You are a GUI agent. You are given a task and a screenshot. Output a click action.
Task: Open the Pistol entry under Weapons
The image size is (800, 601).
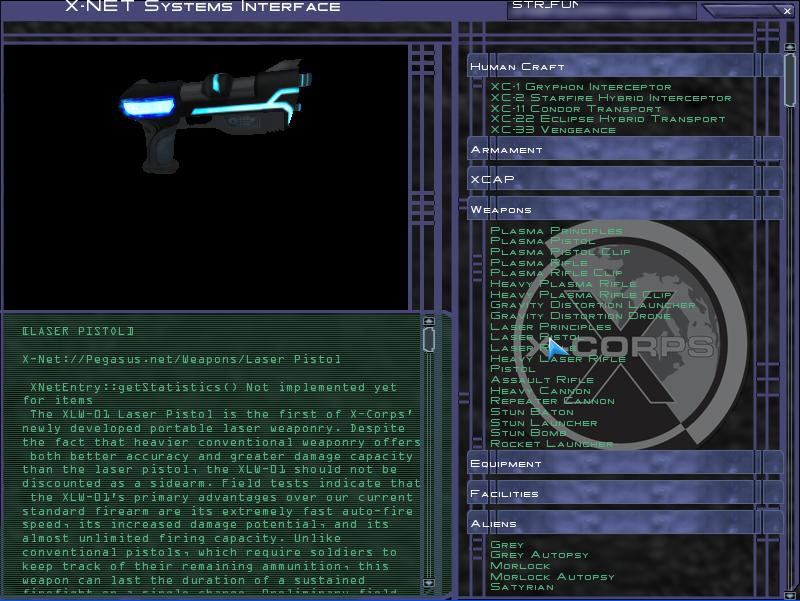click(x=513, y=368)
